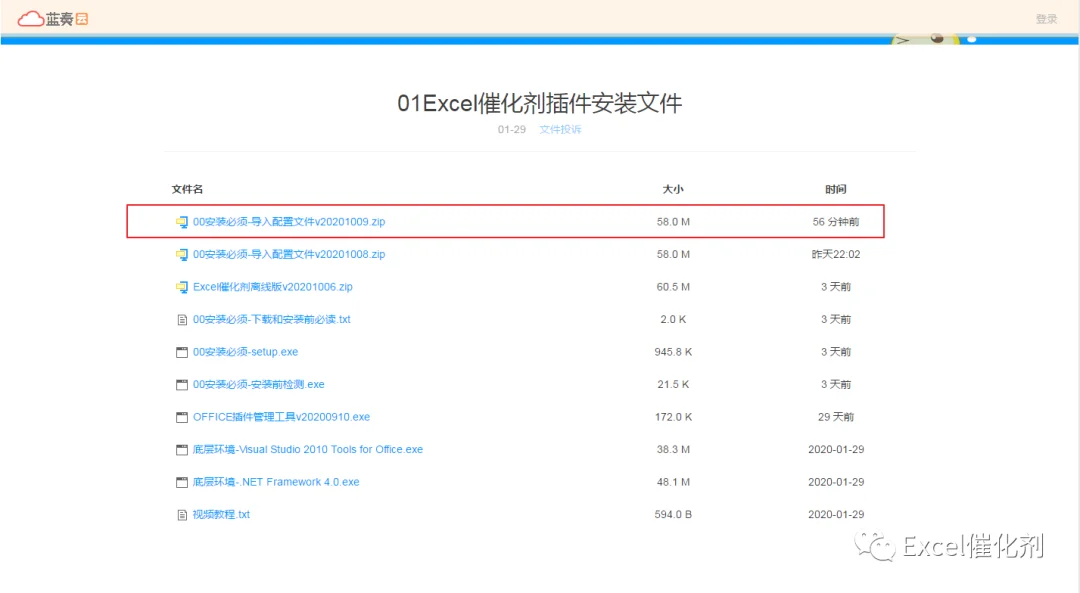The width and height of the screenshot is (1080, 593).
Task: Click the 大小 column header
Action: tap(673, 189)
